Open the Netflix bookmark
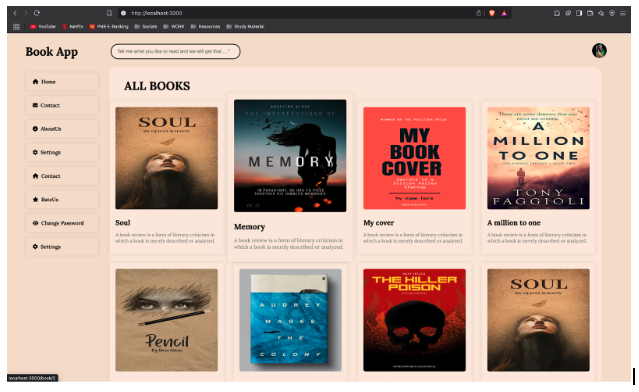Image resolution: width=639 pixels, height=392 pixels. pyautogui.click(x=73, y=26)
